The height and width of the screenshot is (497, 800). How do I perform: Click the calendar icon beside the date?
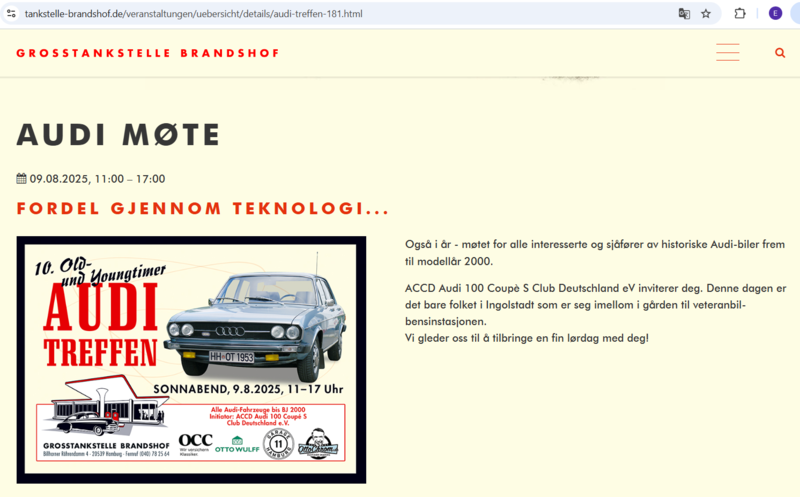(x=21, y=179)
